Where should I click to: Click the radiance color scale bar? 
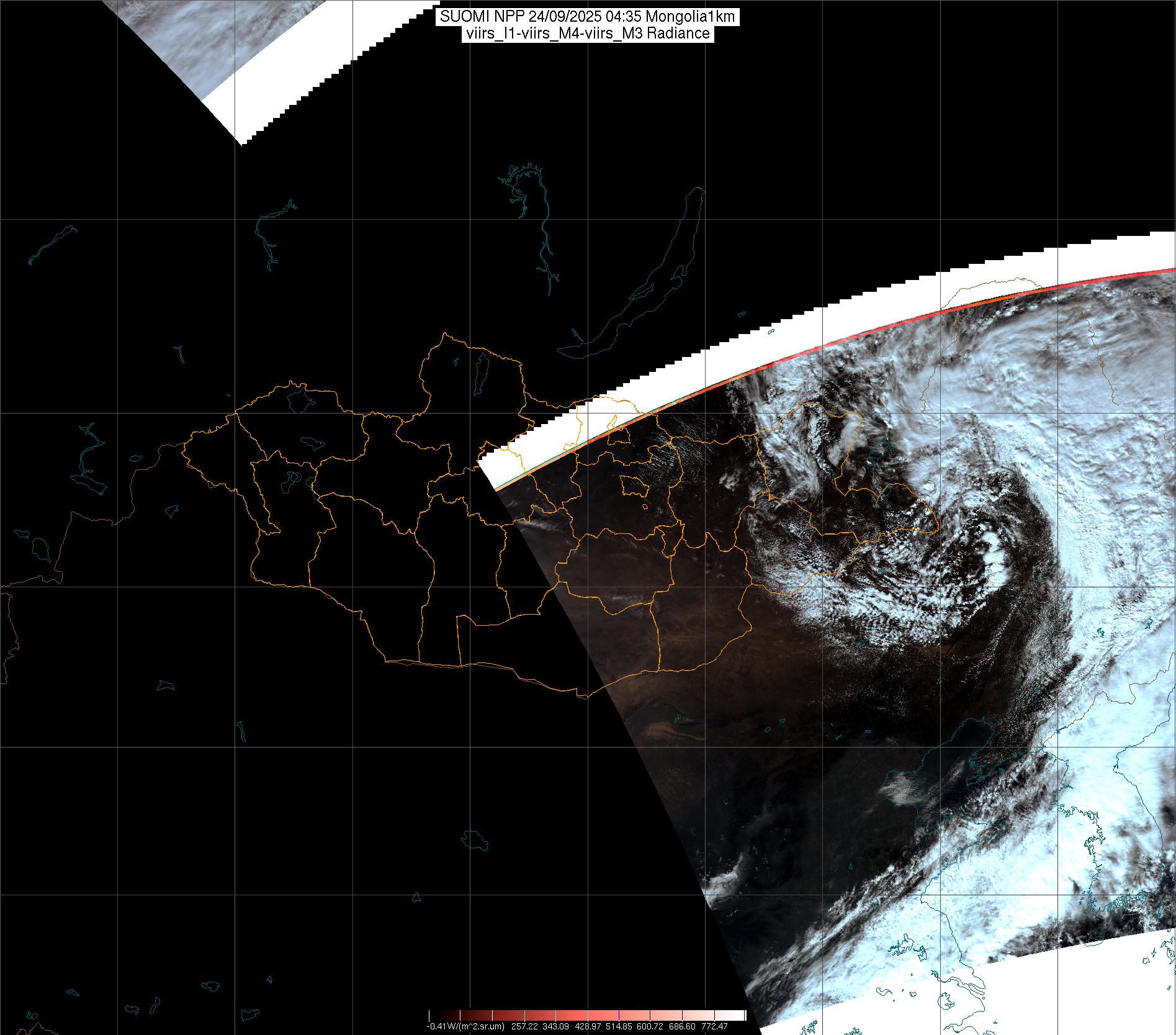(x=588, y=1015)
